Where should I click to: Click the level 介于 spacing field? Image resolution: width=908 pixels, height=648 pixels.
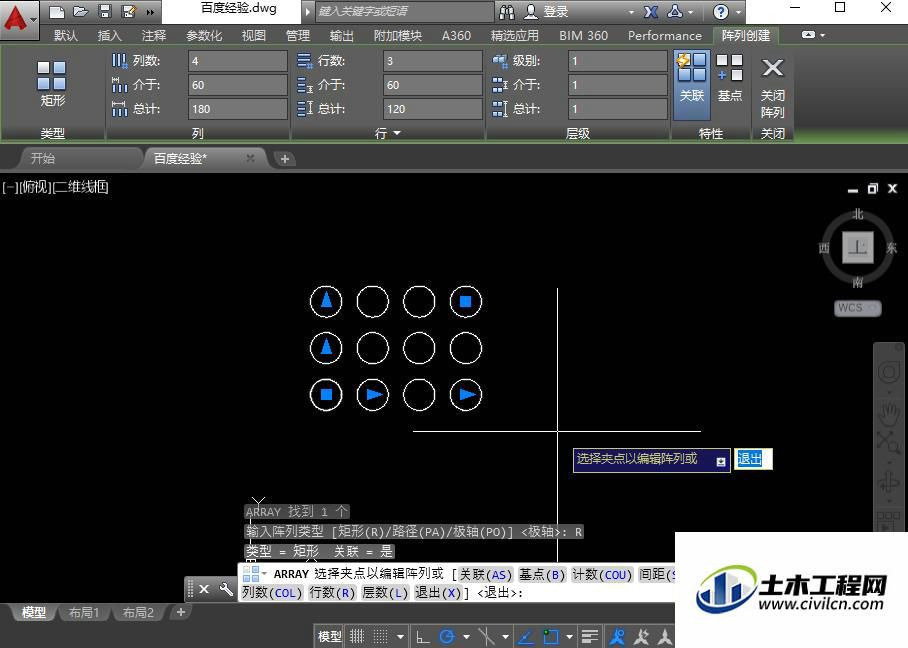[x=618, y=85]
